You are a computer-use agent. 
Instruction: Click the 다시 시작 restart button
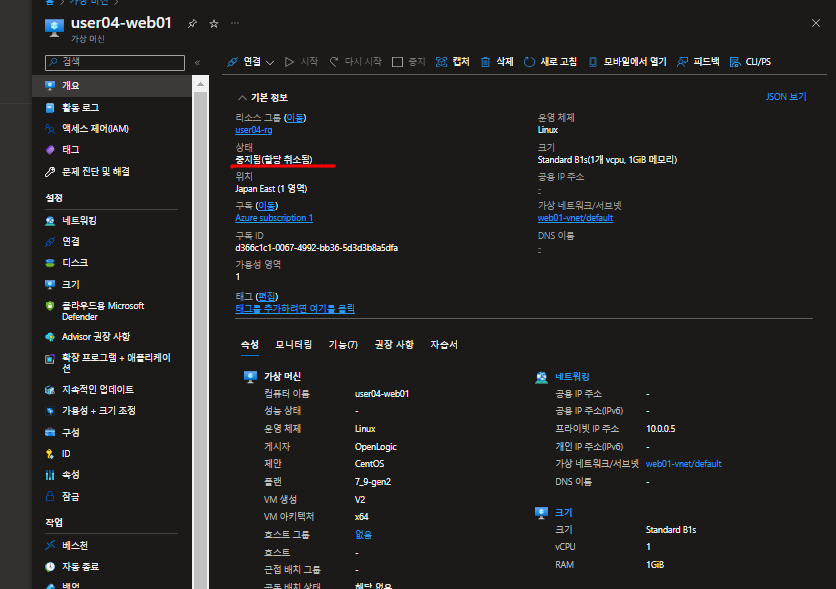pyautogui.click(x=355, y=62)
